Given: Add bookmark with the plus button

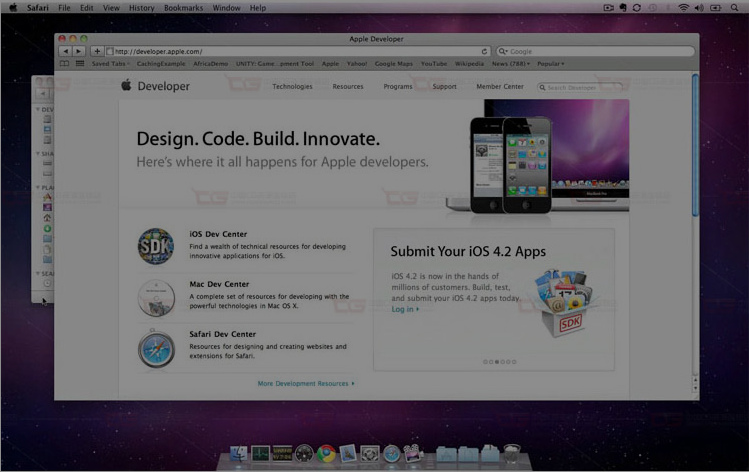Looking at the screenshot, I should (96, 51).
